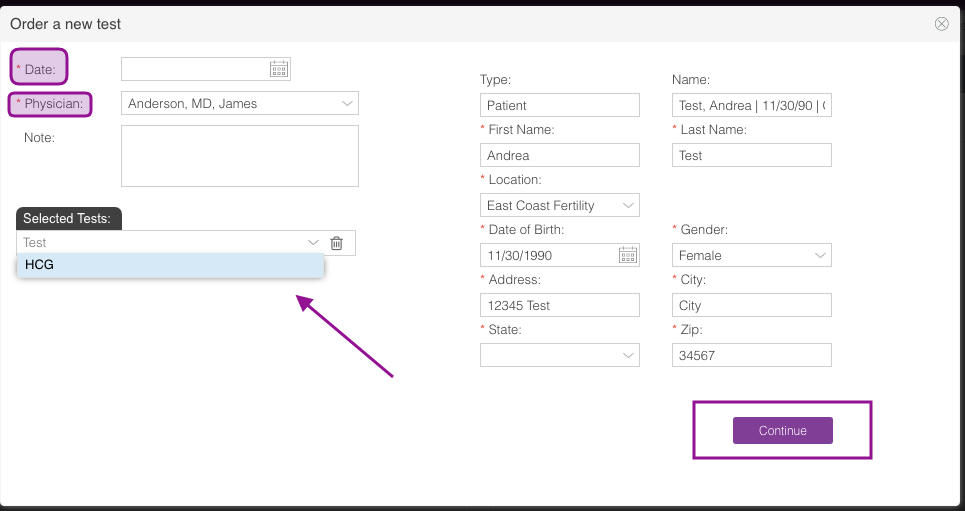Click the Type field showing Patient
The width and height of the screenshot is (965, 511).
coord(559,105)
